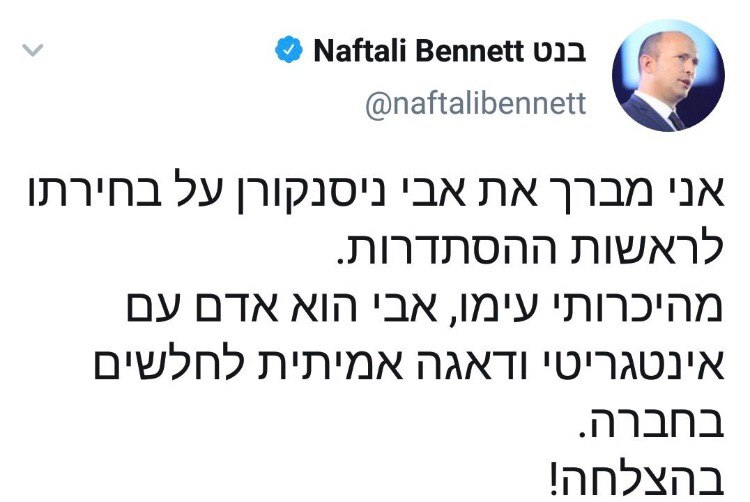Open Naftali Bennett's profile photo
The width and height of the screenshot is (750, 502).
[674, 77]
